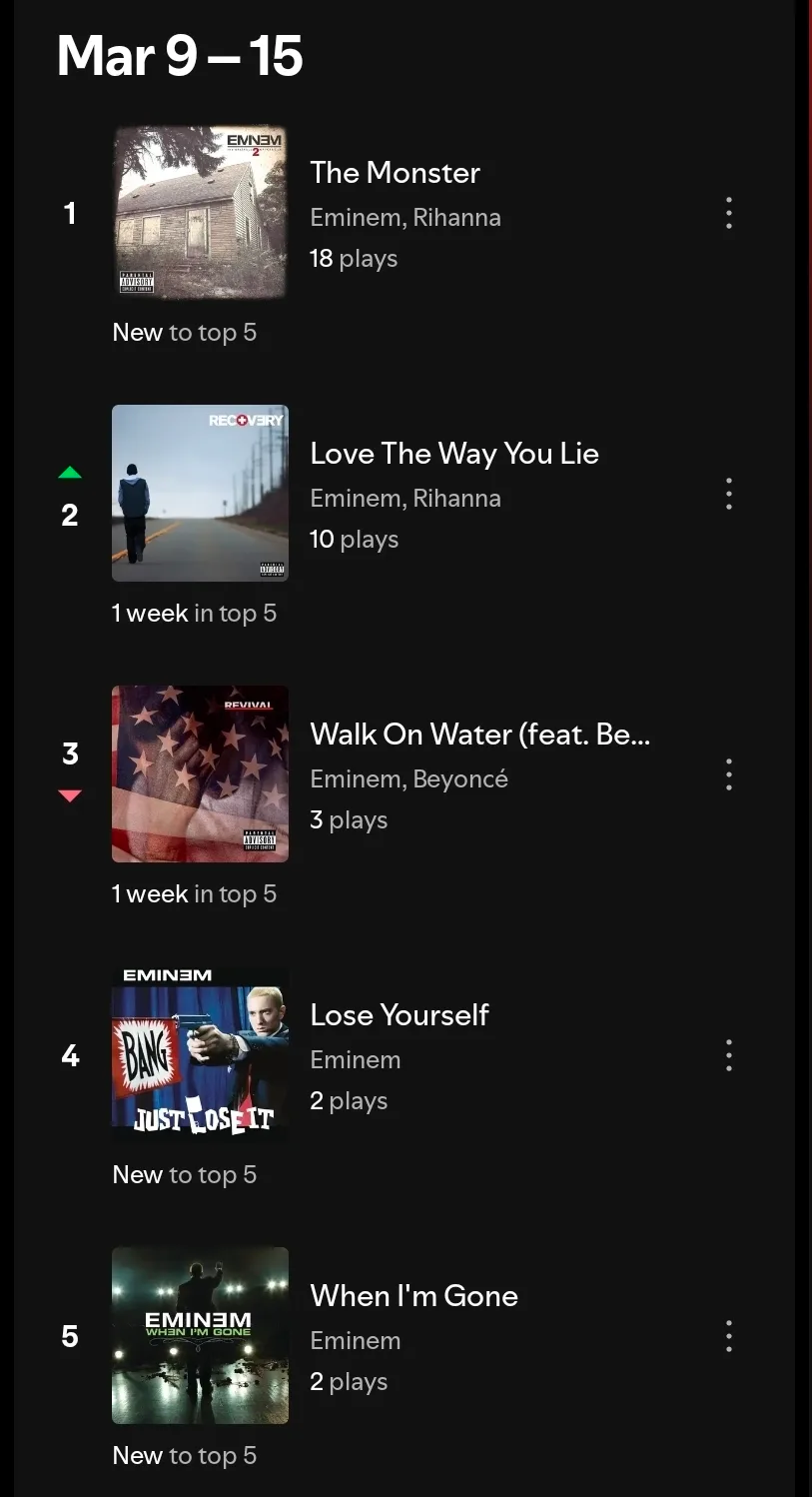Tap the red down arrow rank indicator
812x1497 pixels.
[70, 795]
